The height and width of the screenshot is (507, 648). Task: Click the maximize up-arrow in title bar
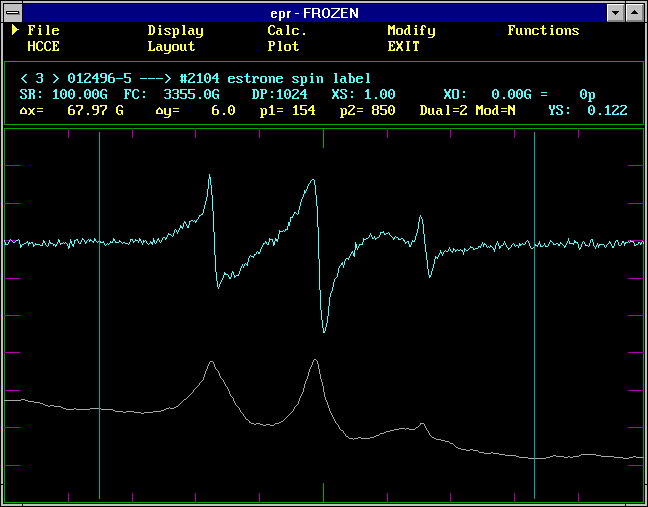coord(635,12)
